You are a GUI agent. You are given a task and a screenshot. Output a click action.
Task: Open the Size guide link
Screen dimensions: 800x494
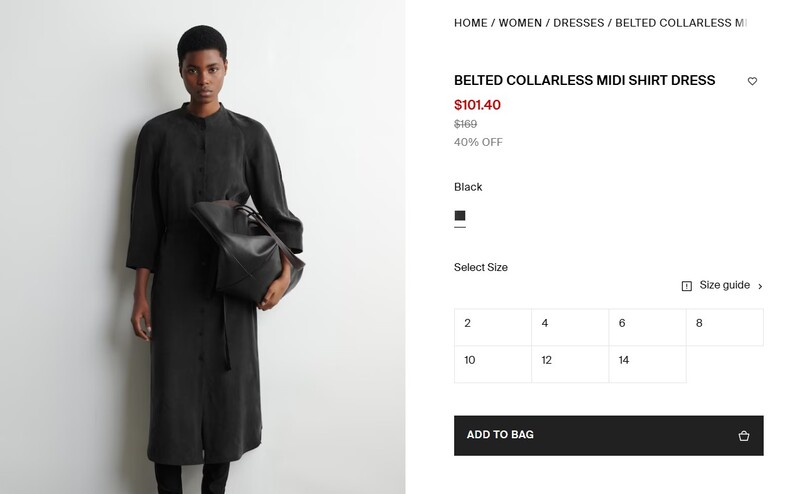pyautogui.click(x=724, y=286)
